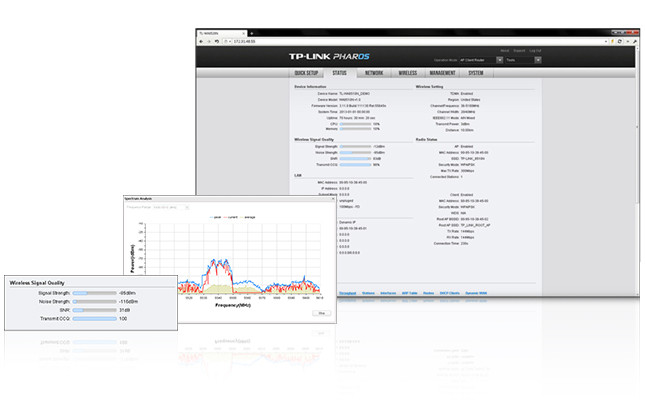Open a new browser tab
The image size is (645, 412).
tap(251, 32)
